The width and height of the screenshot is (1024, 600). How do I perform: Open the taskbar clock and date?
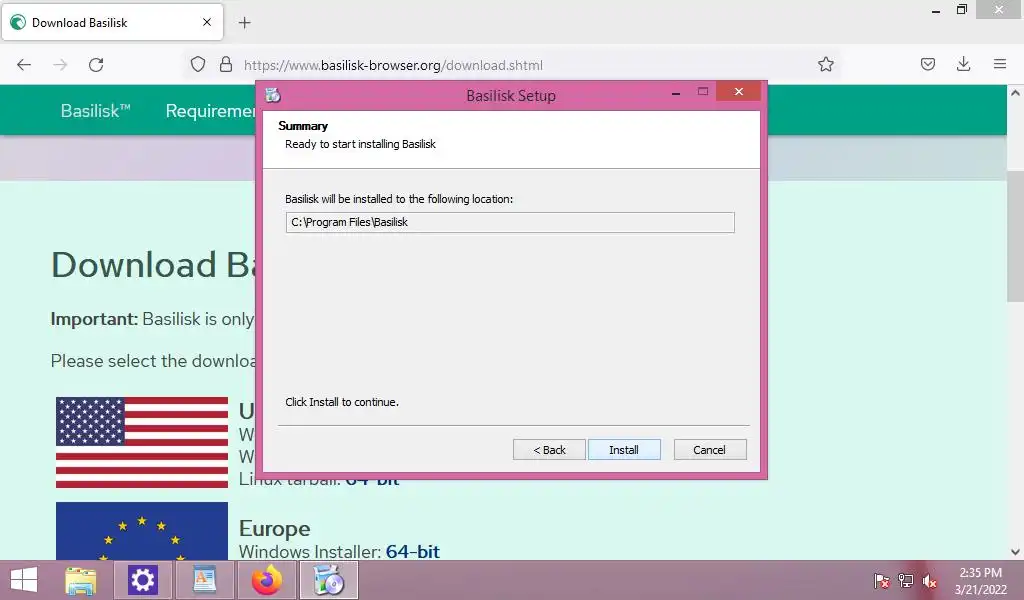pyautogui.click(x=980, y=581)
